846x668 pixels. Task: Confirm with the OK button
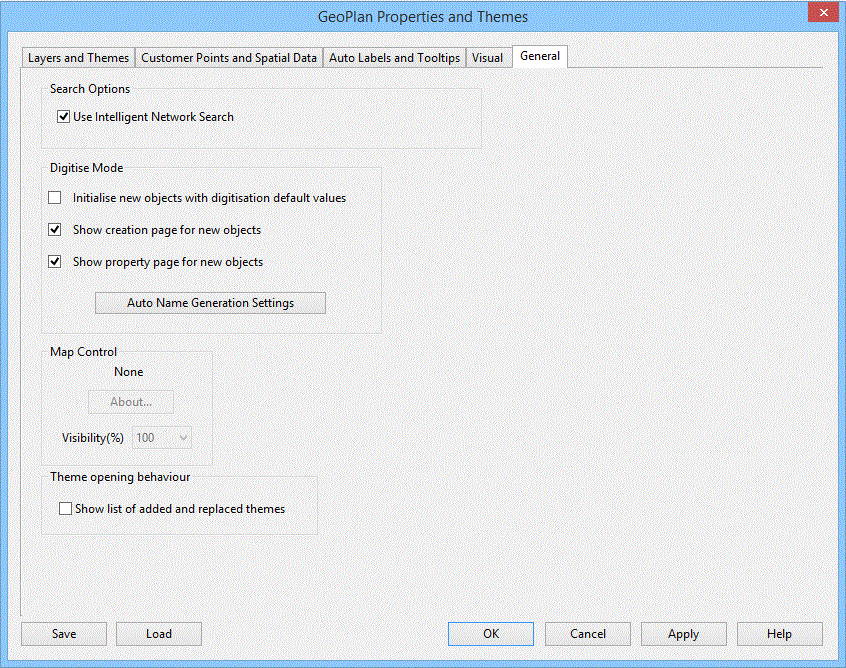click(x=491, y=634)
